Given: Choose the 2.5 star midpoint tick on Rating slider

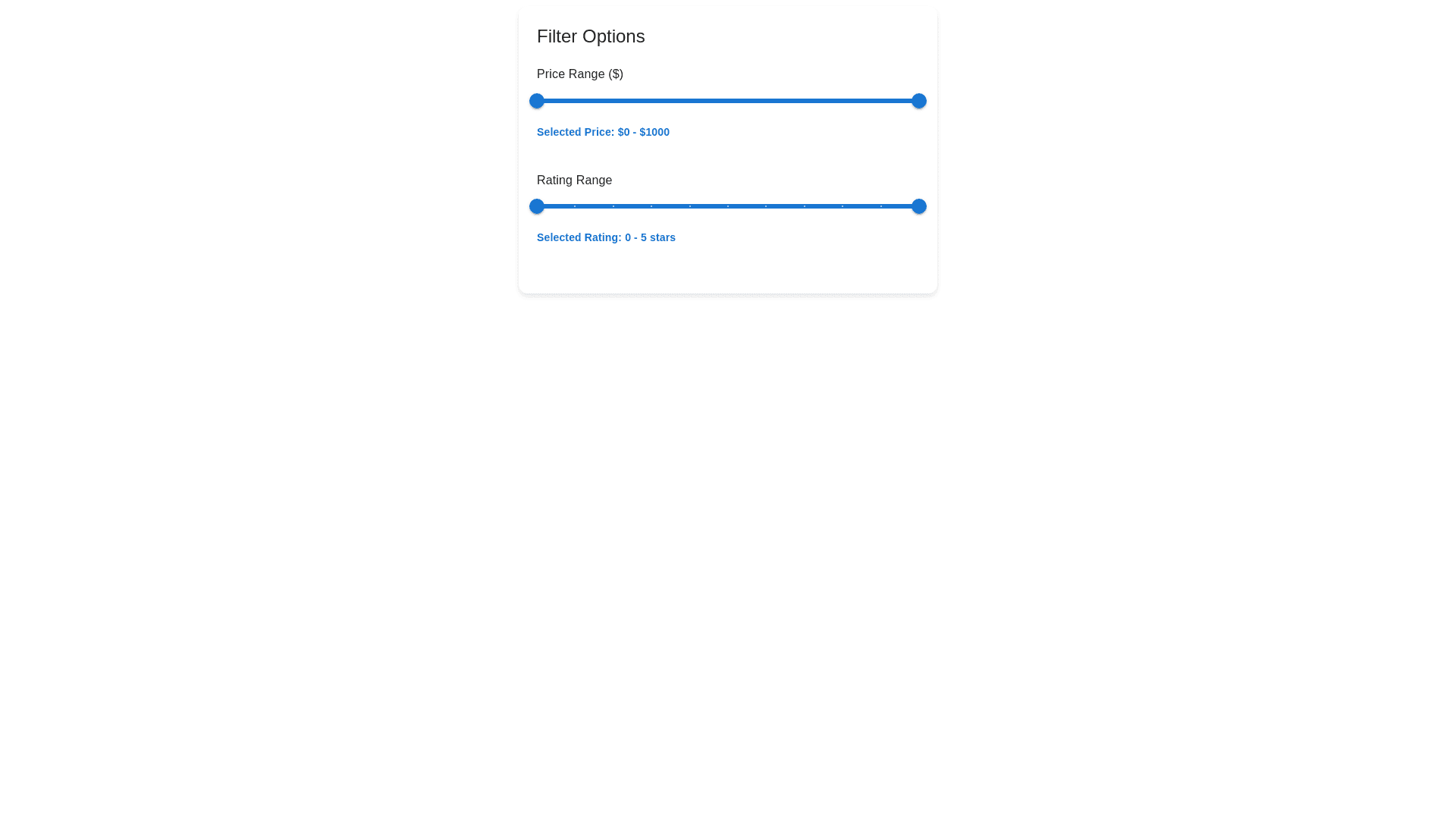Looking at the screenshot, I should [728, 206].
